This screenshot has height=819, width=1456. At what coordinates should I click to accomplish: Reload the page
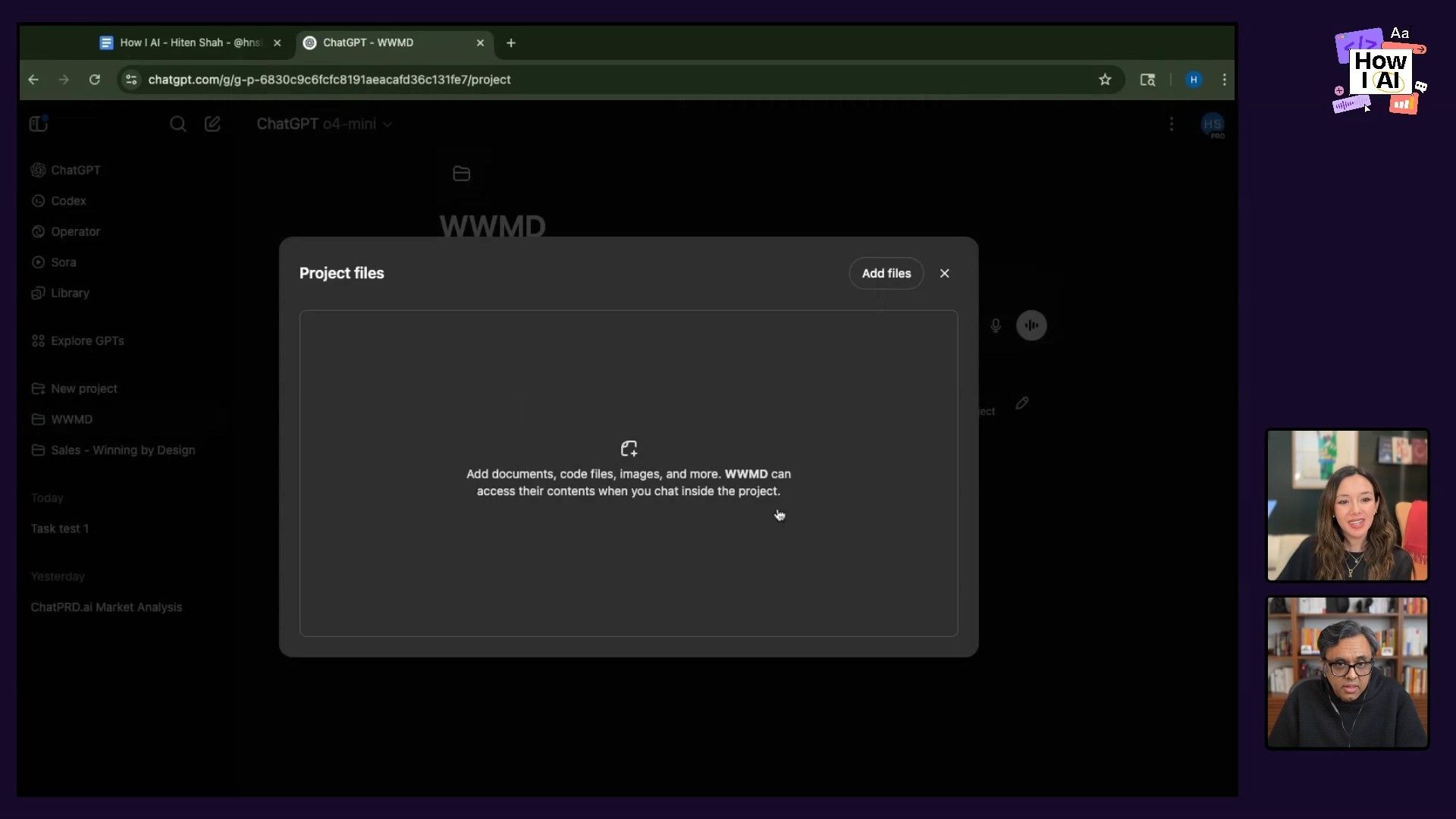click(x=95, y=80)
